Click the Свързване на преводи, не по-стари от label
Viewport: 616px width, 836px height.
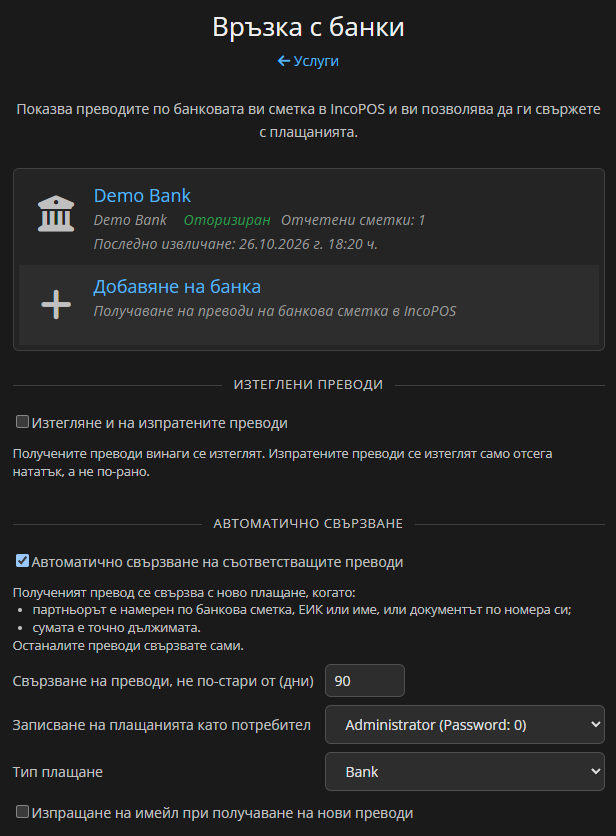coord(163,681)
